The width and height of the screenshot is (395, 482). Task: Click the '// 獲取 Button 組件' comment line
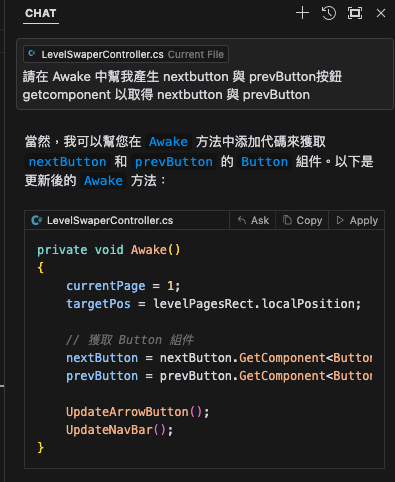coord(130,340)
